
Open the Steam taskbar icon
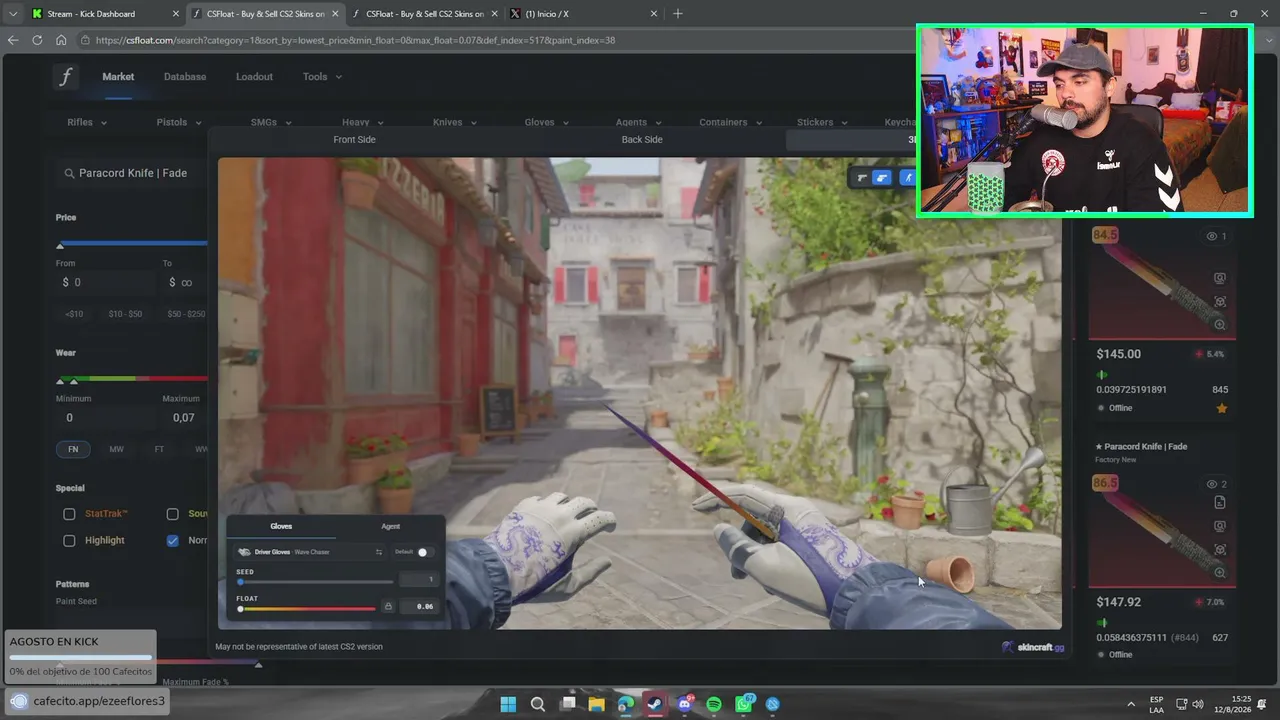(x=655, y=704)
